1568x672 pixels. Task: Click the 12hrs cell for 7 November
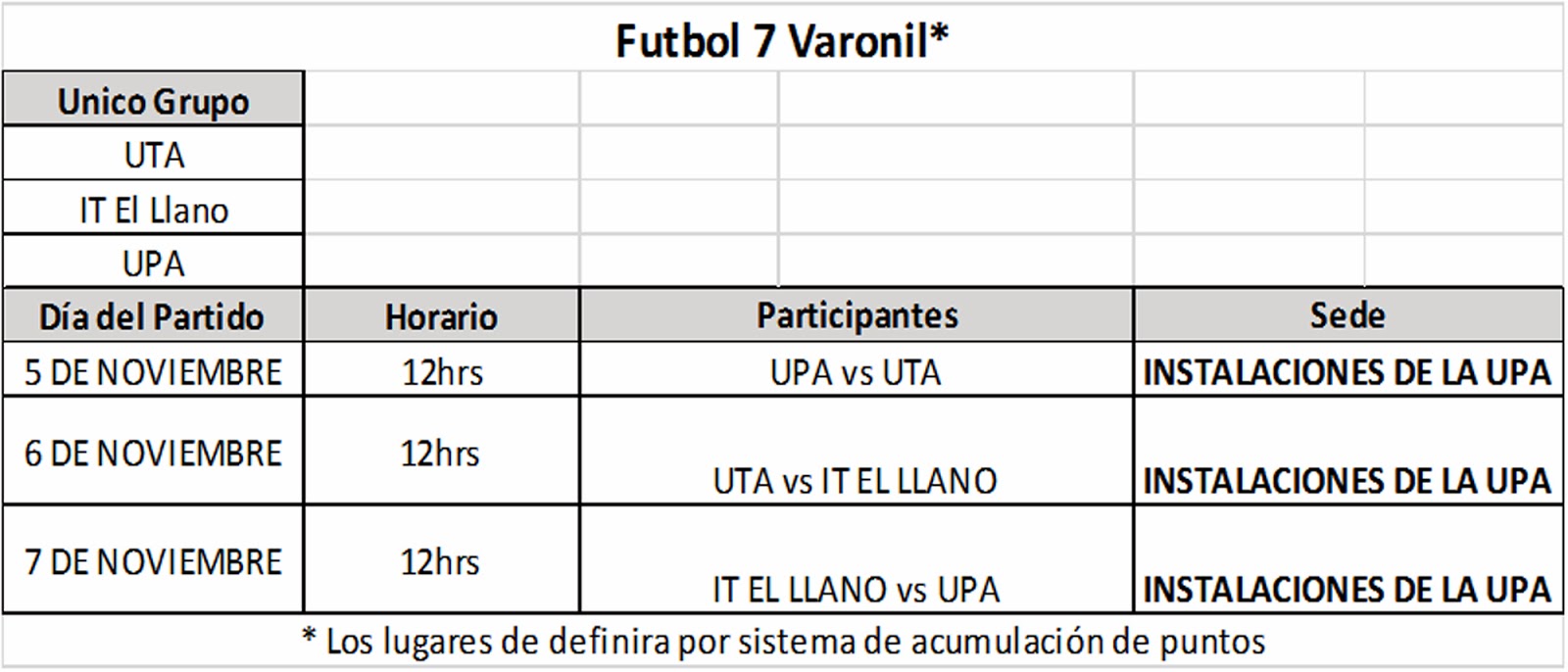pyautogui.click(x=440, y=561)
